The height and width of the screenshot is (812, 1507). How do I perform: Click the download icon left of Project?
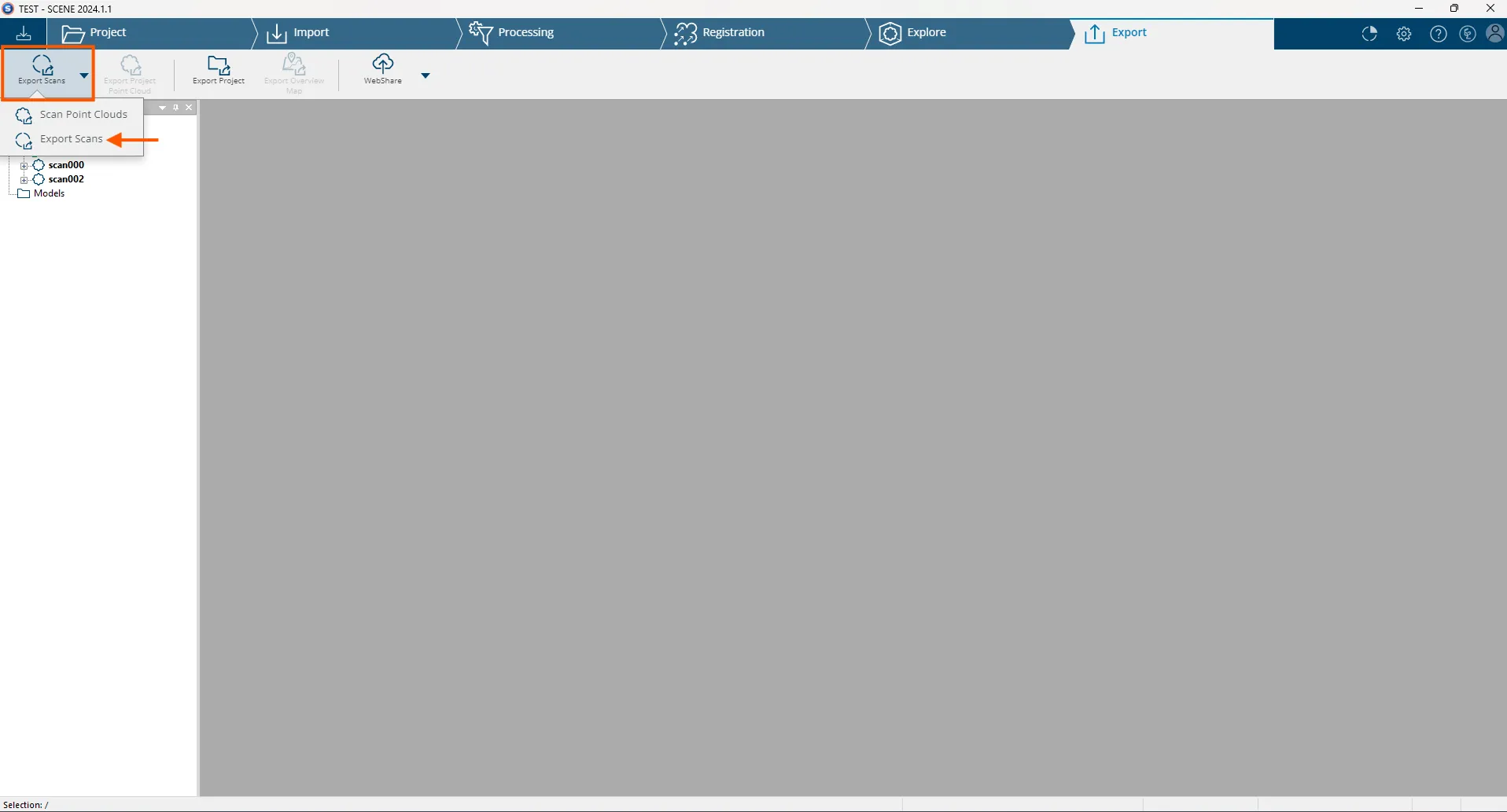point(24,33)
